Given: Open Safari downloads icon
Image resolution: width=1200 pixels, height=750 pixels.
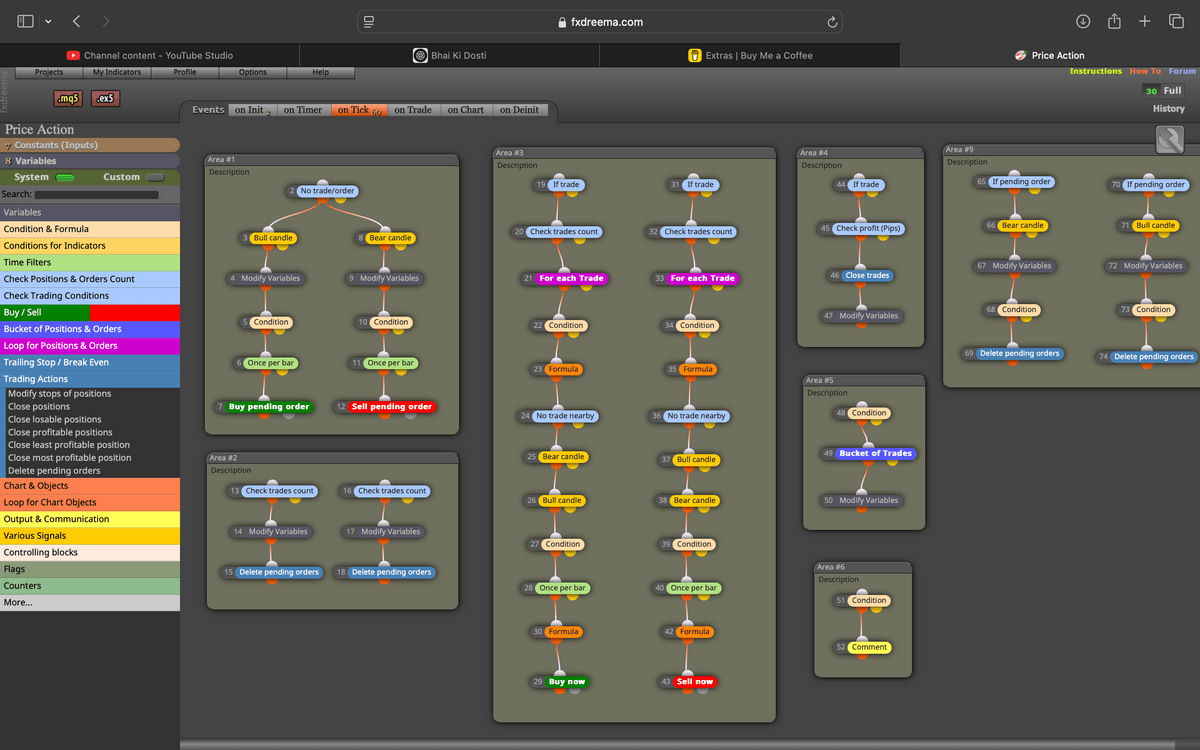Looking at the screenshot, I should click(1083, 21).
